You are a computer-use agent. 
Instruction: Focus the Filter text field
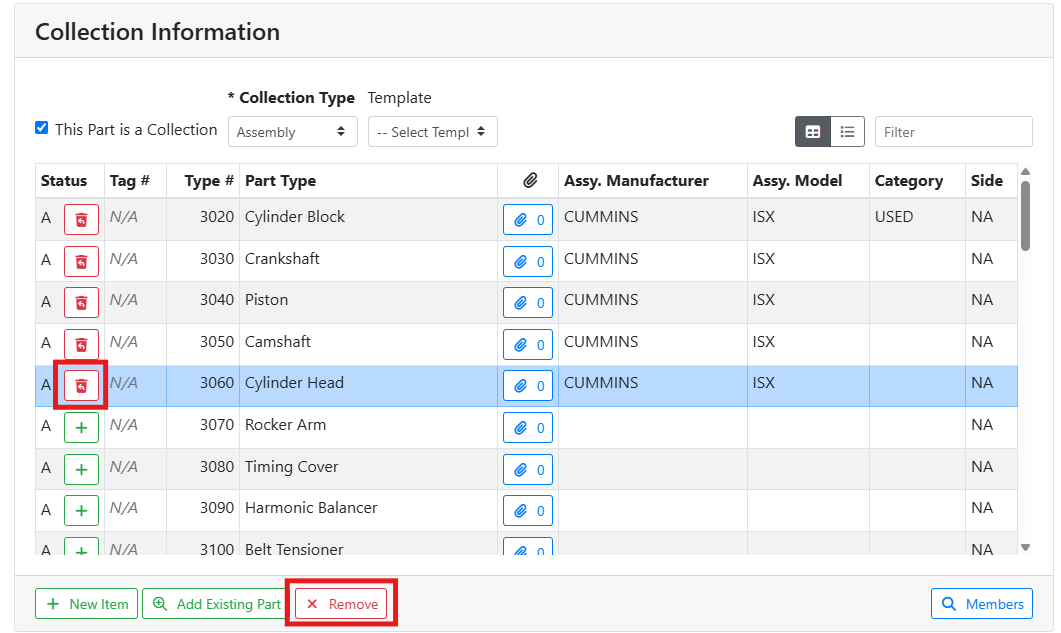(952, 132)
